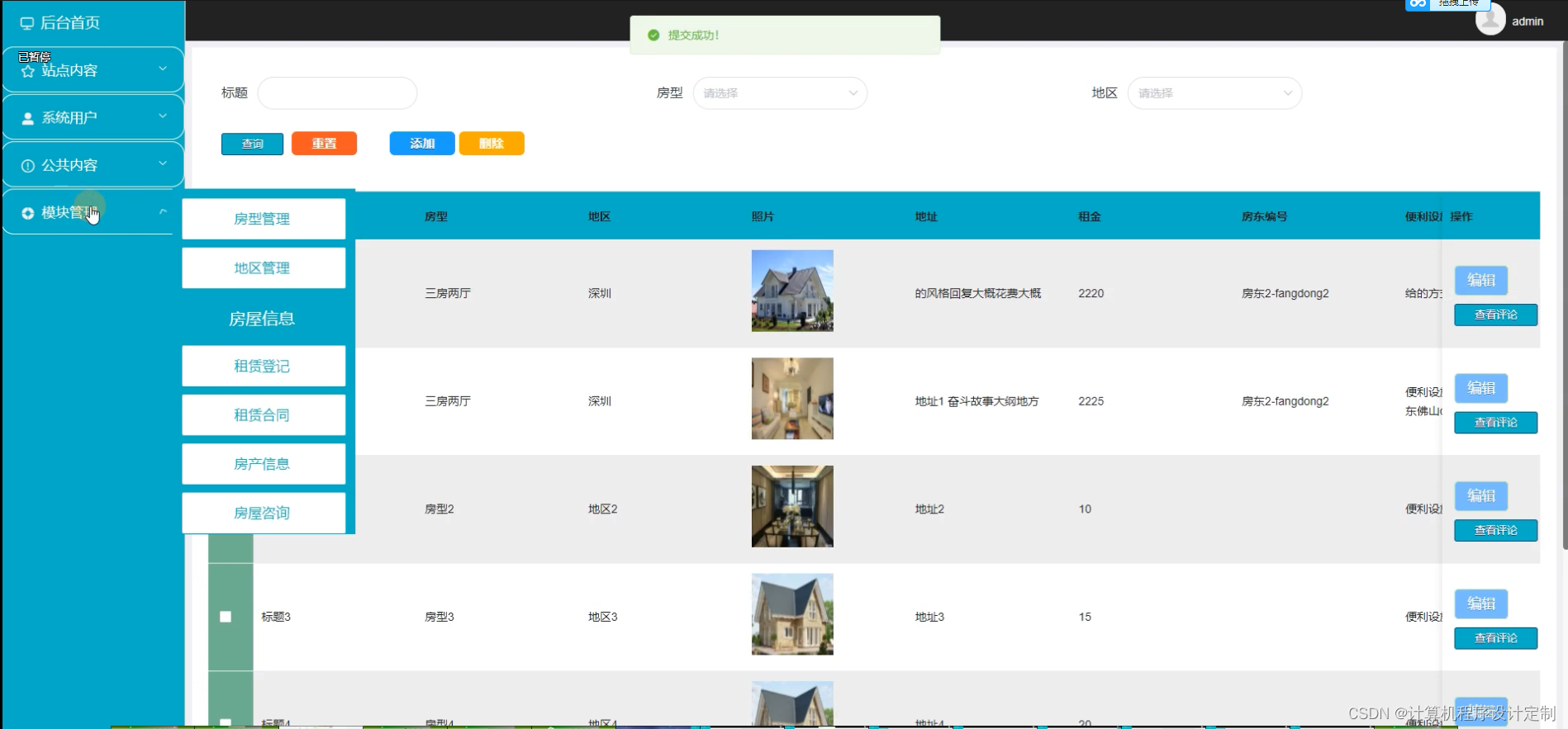The width and height of the screenshot is (1568, 729).
Task: Click the 房东编号 column header
Action: (x=1264, y=217)
